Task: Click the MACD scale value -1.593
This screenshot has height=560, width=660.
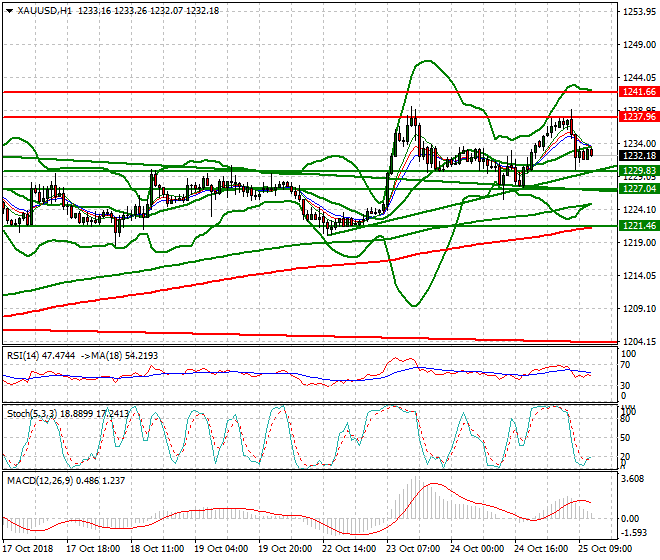Action: 634,533
